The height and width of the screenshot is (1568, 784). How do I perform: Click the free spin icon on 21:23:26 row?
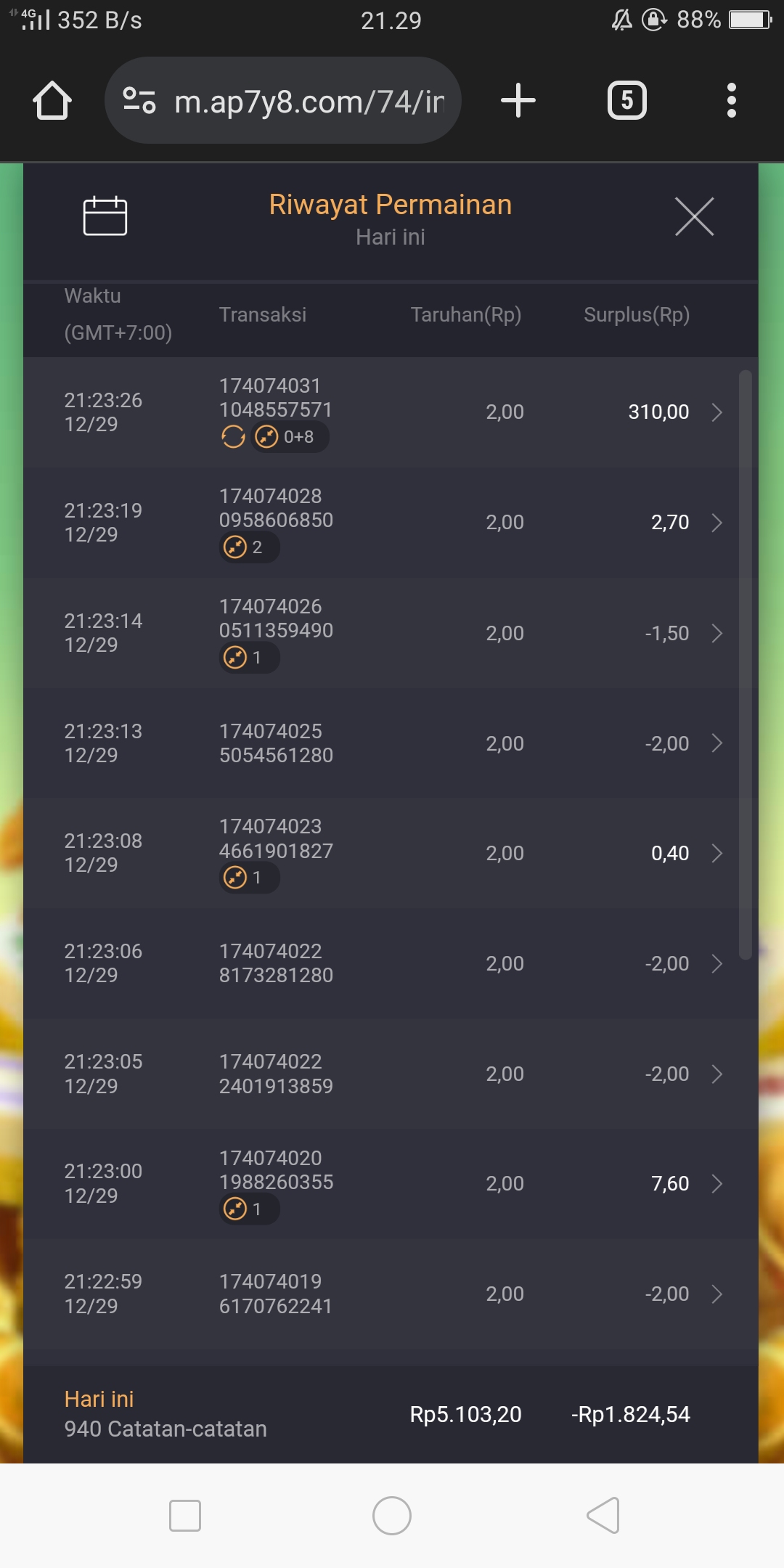233,437
